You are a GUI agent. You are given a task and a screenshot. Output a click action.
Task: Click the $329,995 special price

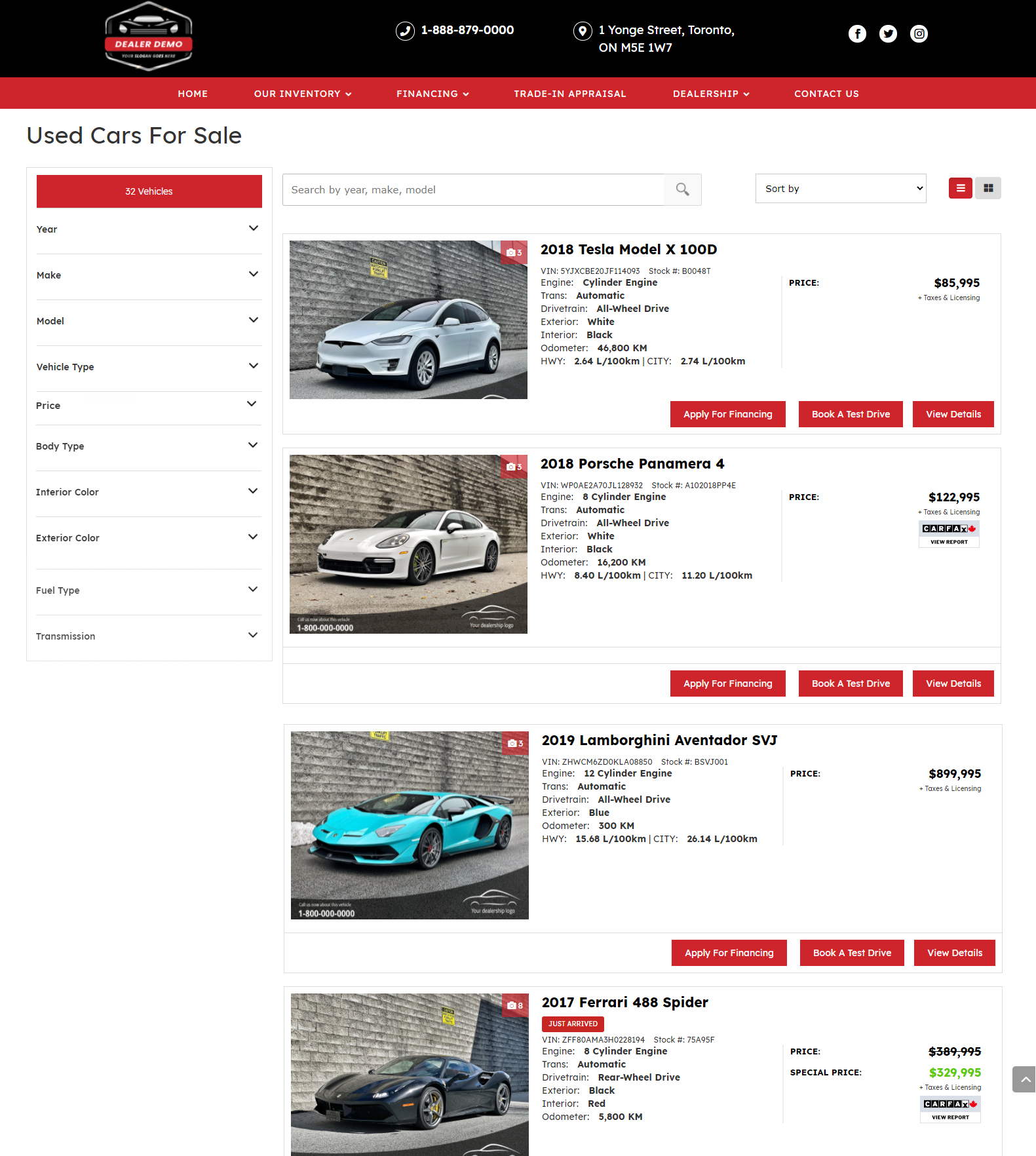tap(955, 1073)
